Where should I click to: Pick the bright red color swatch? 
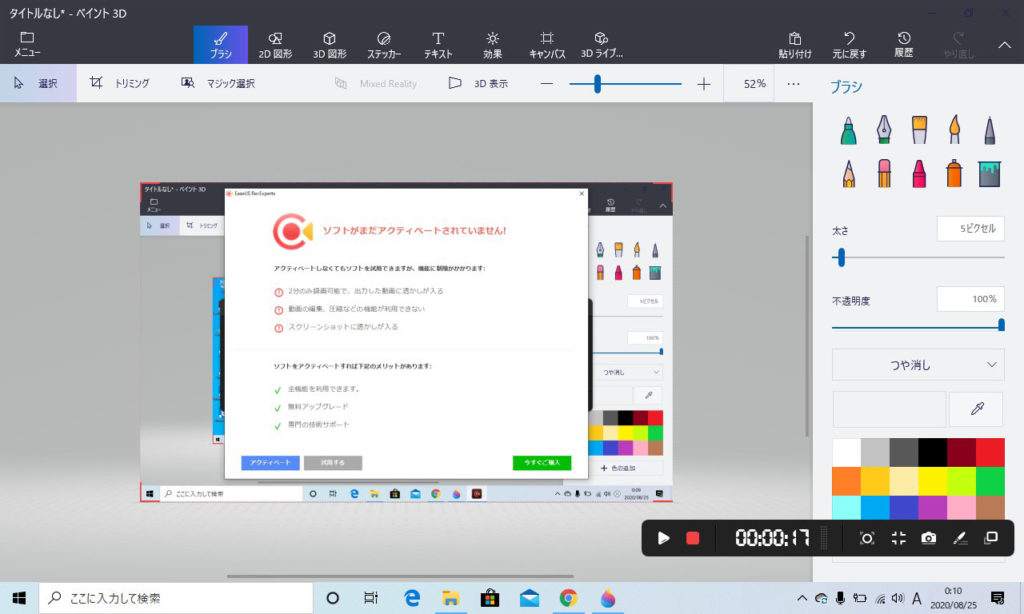[990, 452]
